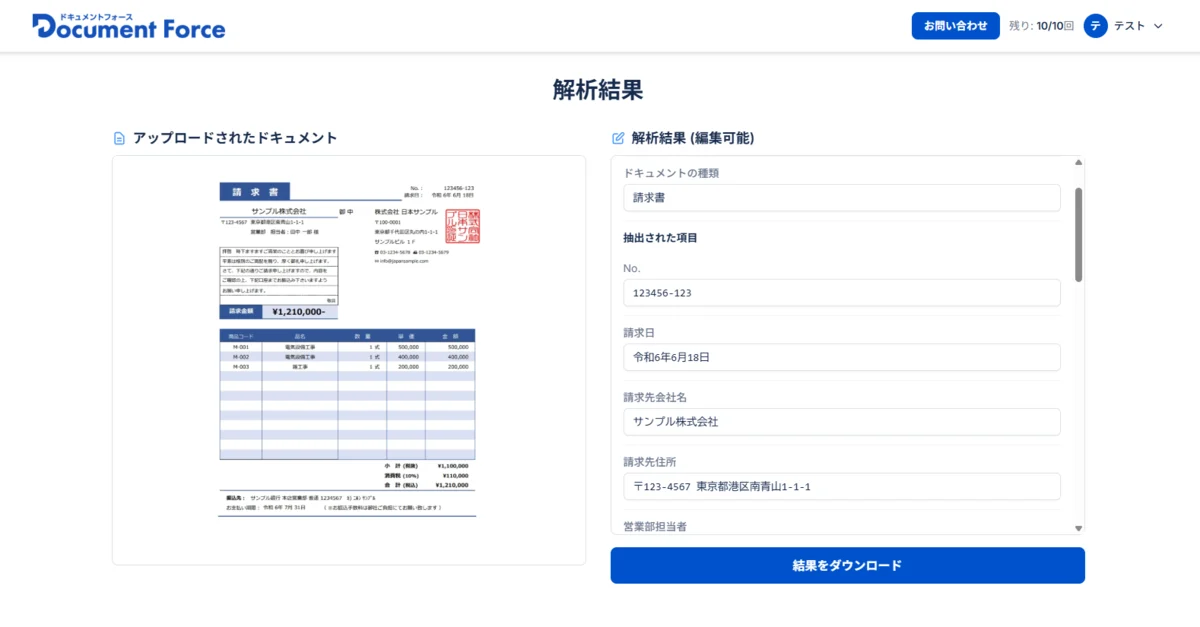Click the 抽出された項目 section label
This screenshot has width=1200, height=627.
point(660,238)
